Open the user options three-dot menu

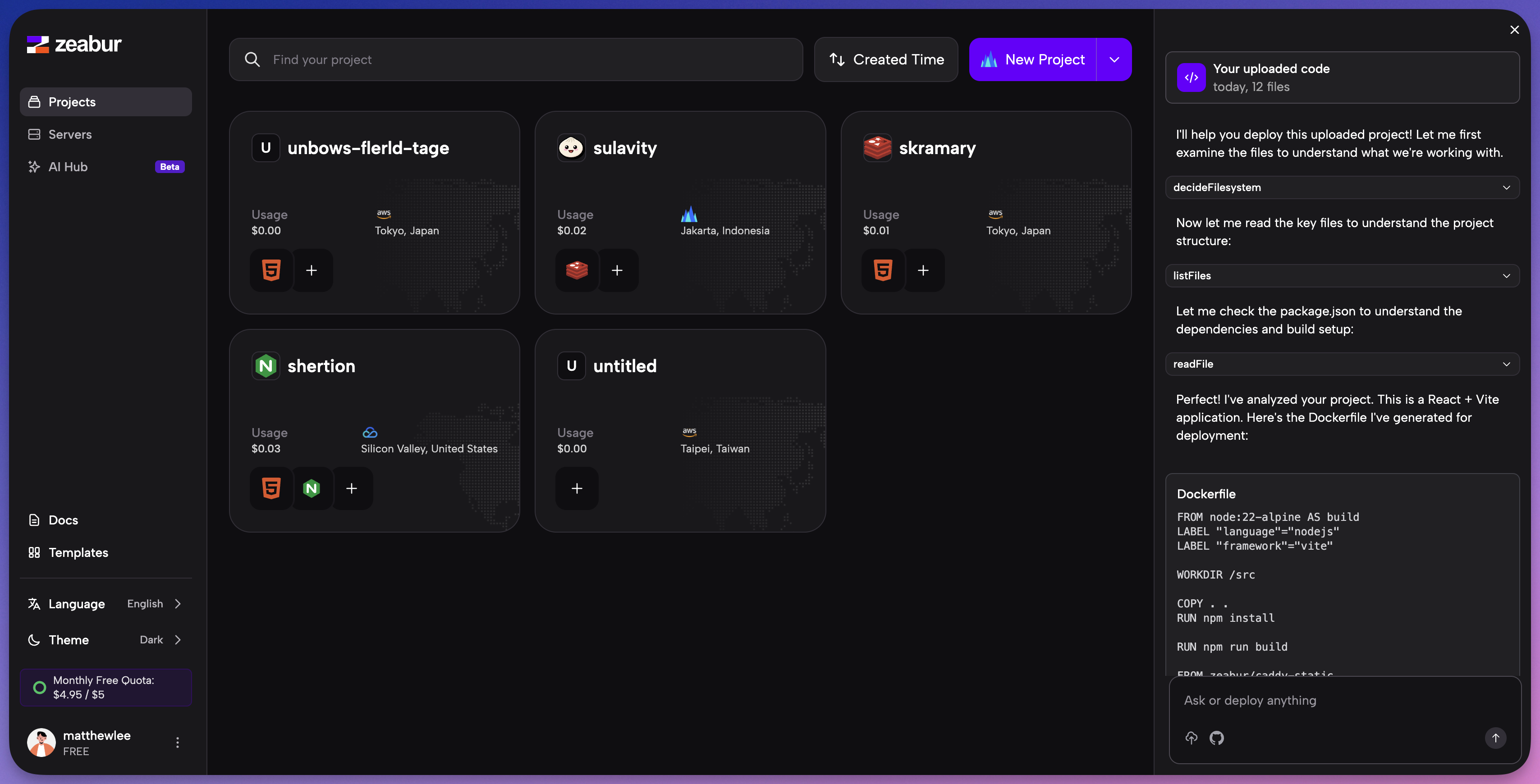tap(178, 742)
